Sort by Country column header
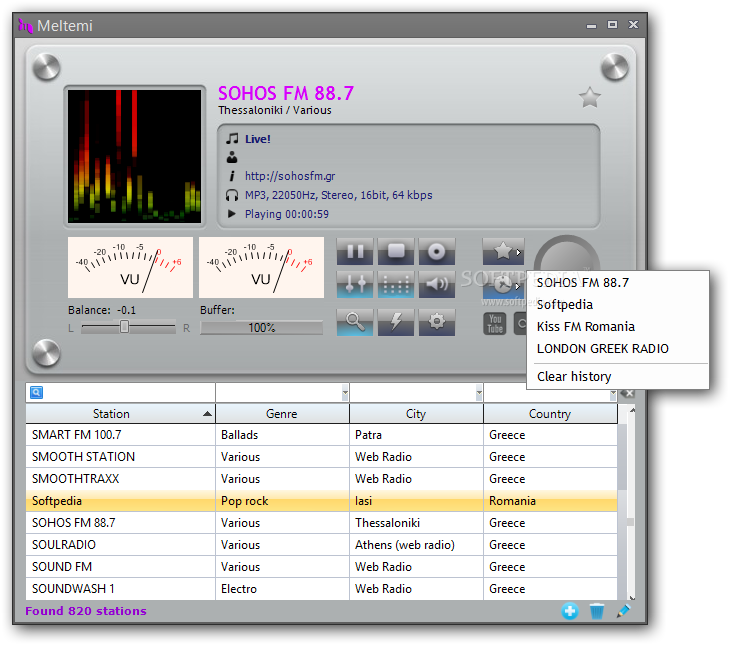The image size is (730, 645). 550,414
